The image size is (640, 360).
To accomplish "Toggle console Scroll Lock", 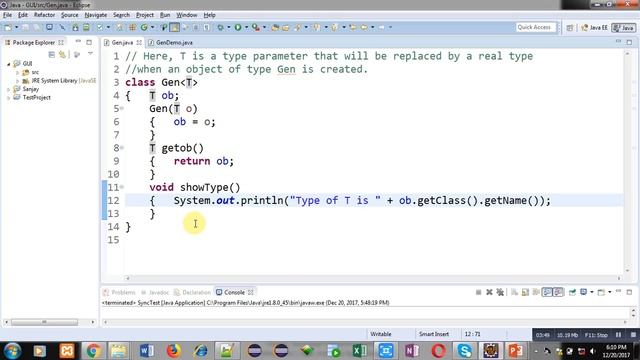I will tap(525, 292).
